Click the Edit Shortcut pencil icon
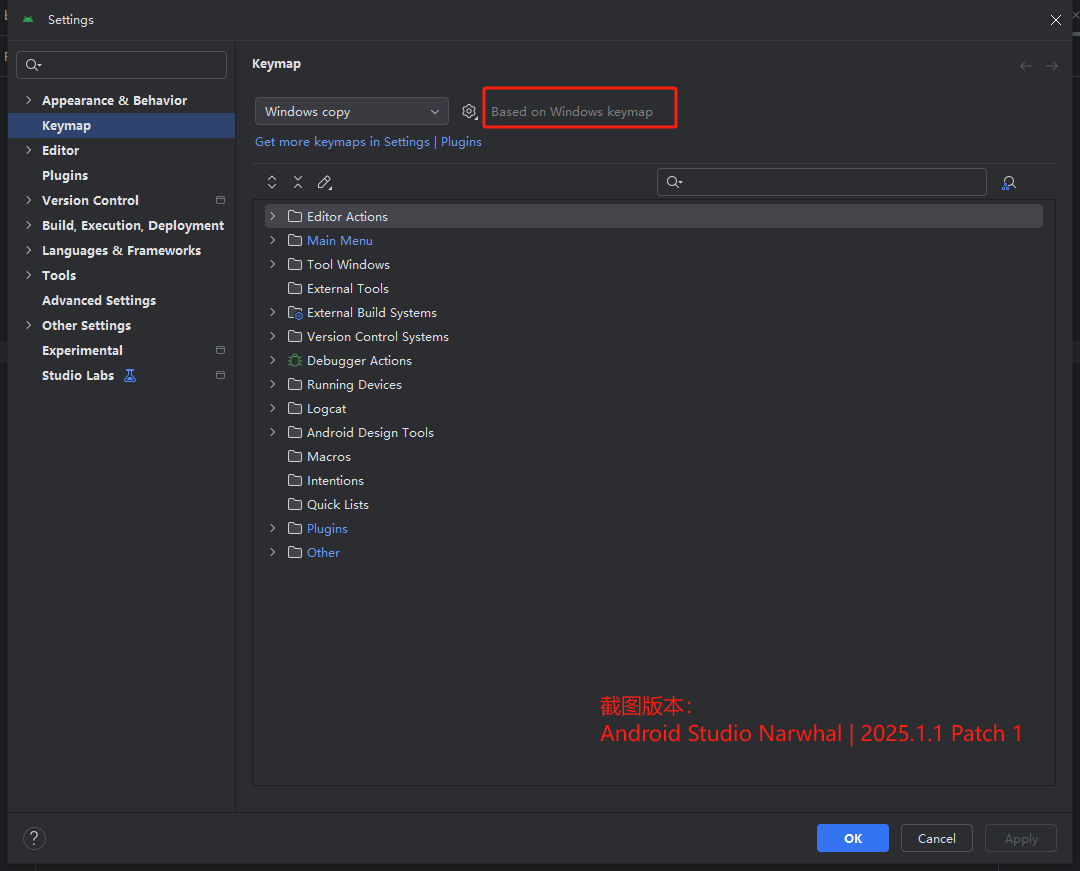The width and height of the screenshot is (1080, 871). 324,182
